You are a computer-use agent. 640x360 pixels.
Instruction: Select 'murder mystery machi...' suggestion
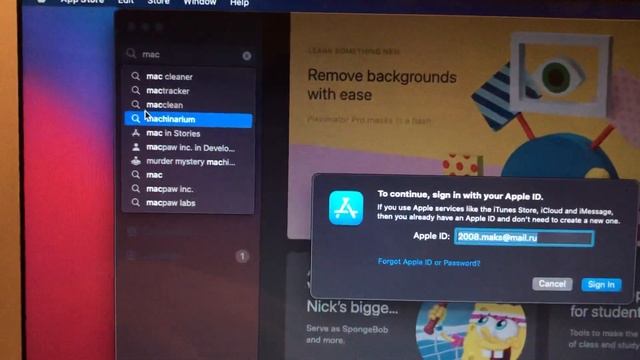click(188, 162)
